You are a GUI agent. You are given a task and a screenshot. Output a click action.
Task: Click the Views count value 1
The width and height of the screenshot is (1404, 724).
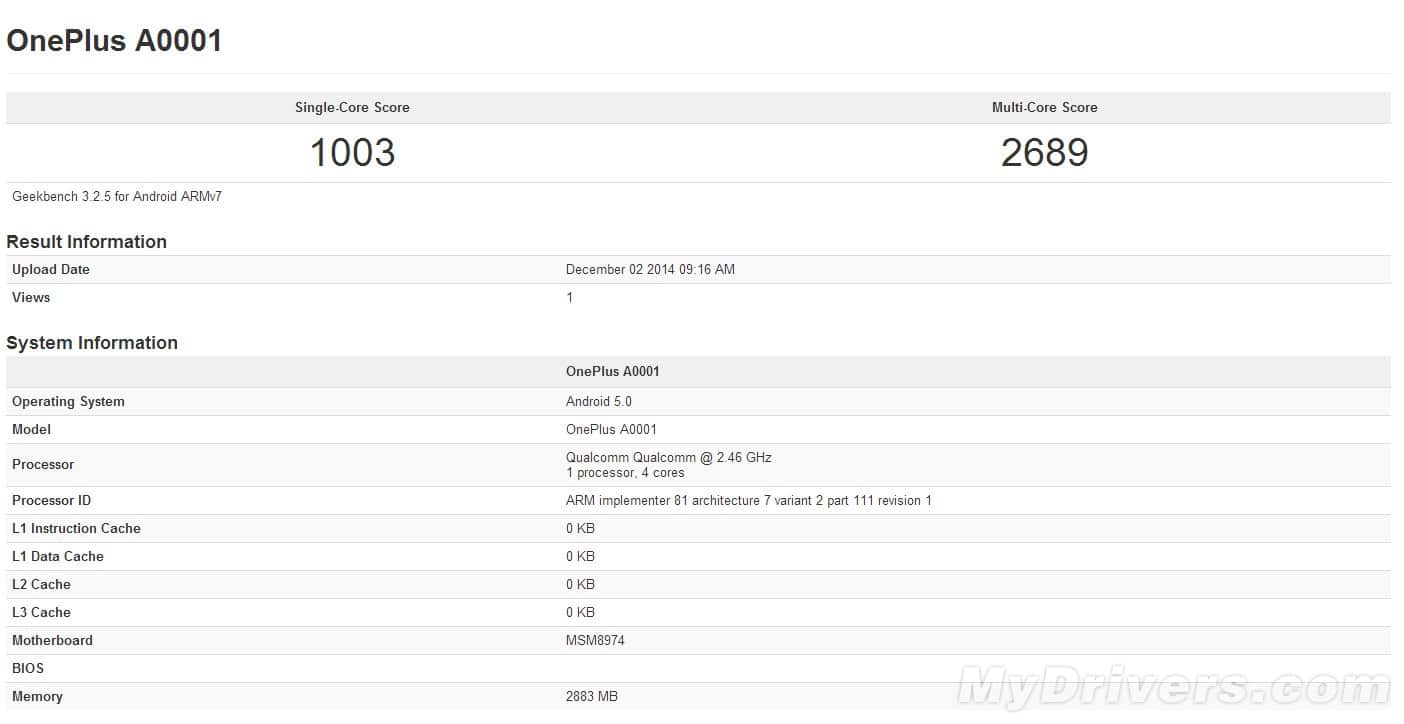pyautogui.click(x=569, y=297)
